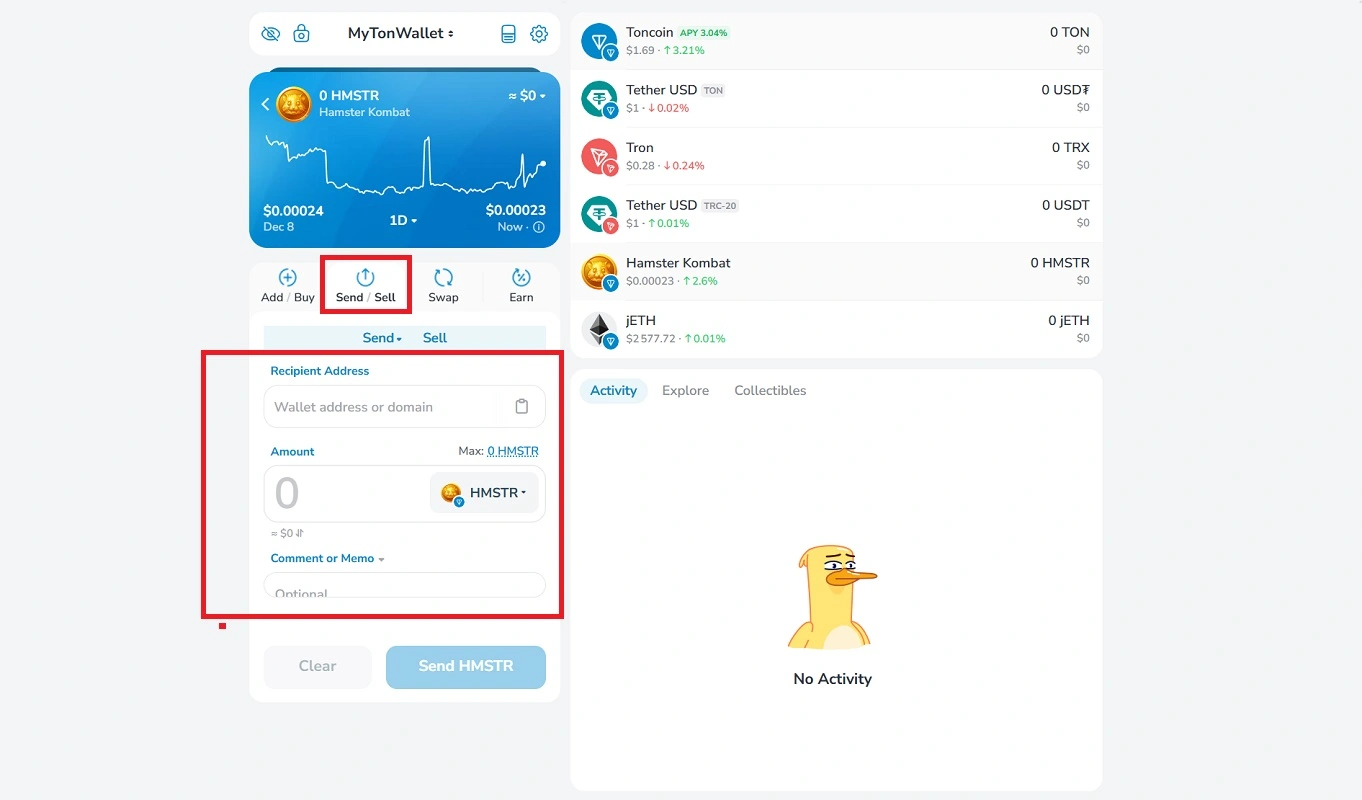Go back using the chart back arrow
This screenshot has height=800, width=1362.
[x=266, y=104]
